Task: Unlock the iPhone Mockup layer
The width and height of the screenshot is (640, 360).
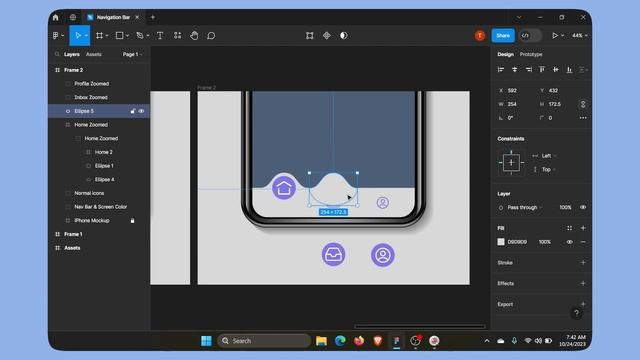Action: pos(132,221)
